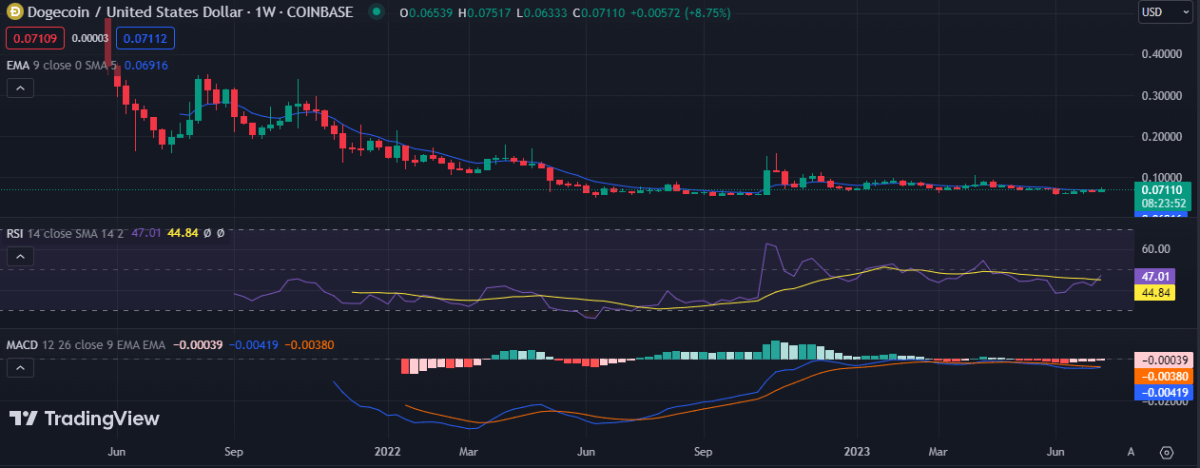The width and height of the screenshot is (1200, 468).
Task: Click the first Sep label on time axis
Action: click(235, 451)
